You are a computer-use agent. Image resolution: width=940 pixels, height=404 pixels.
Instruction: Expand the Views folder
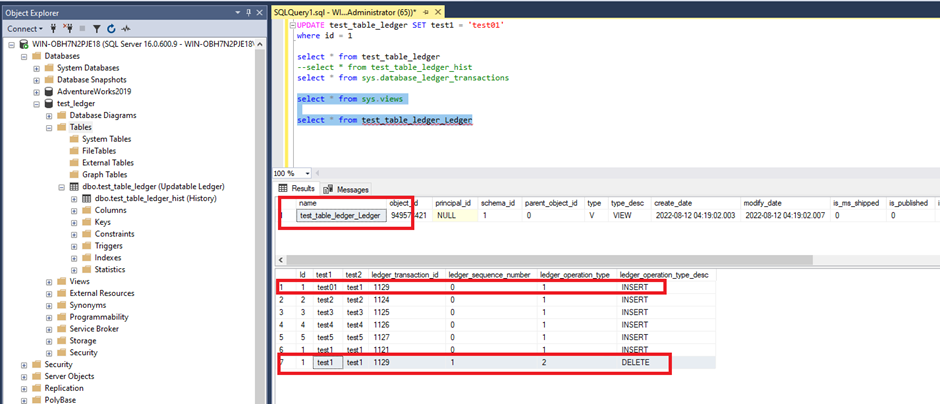point(48,281)
